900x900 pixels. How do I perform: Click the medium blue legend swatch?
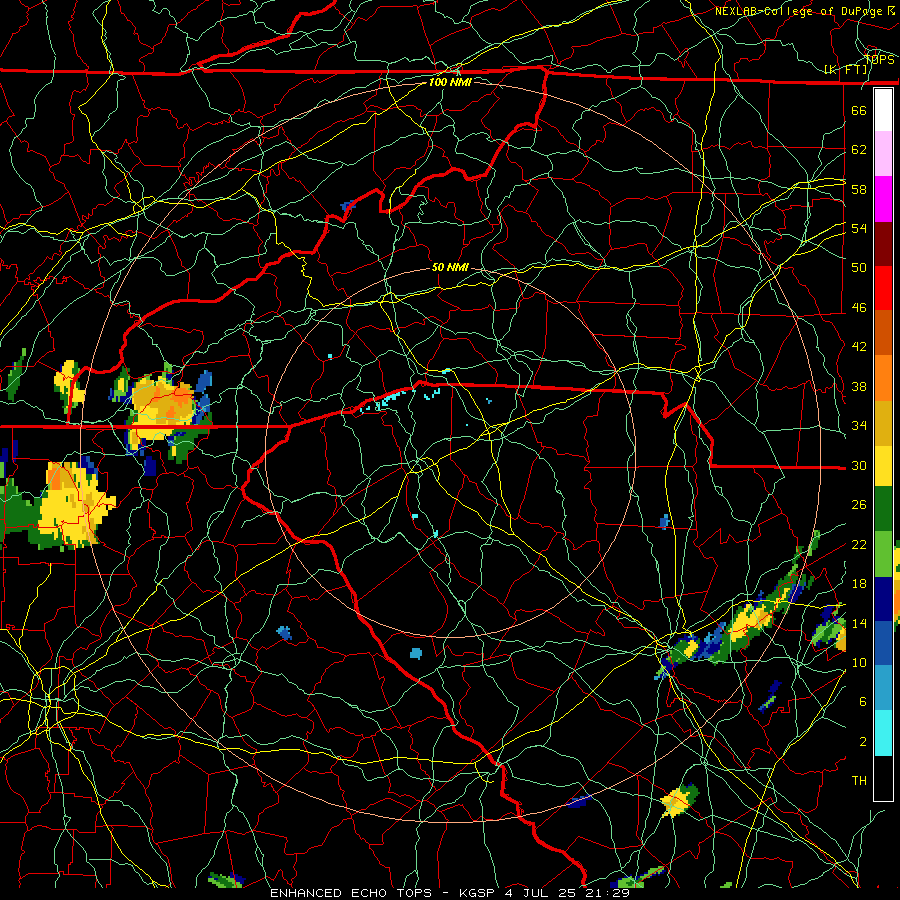pyautogui.click(x=883, y=643)
